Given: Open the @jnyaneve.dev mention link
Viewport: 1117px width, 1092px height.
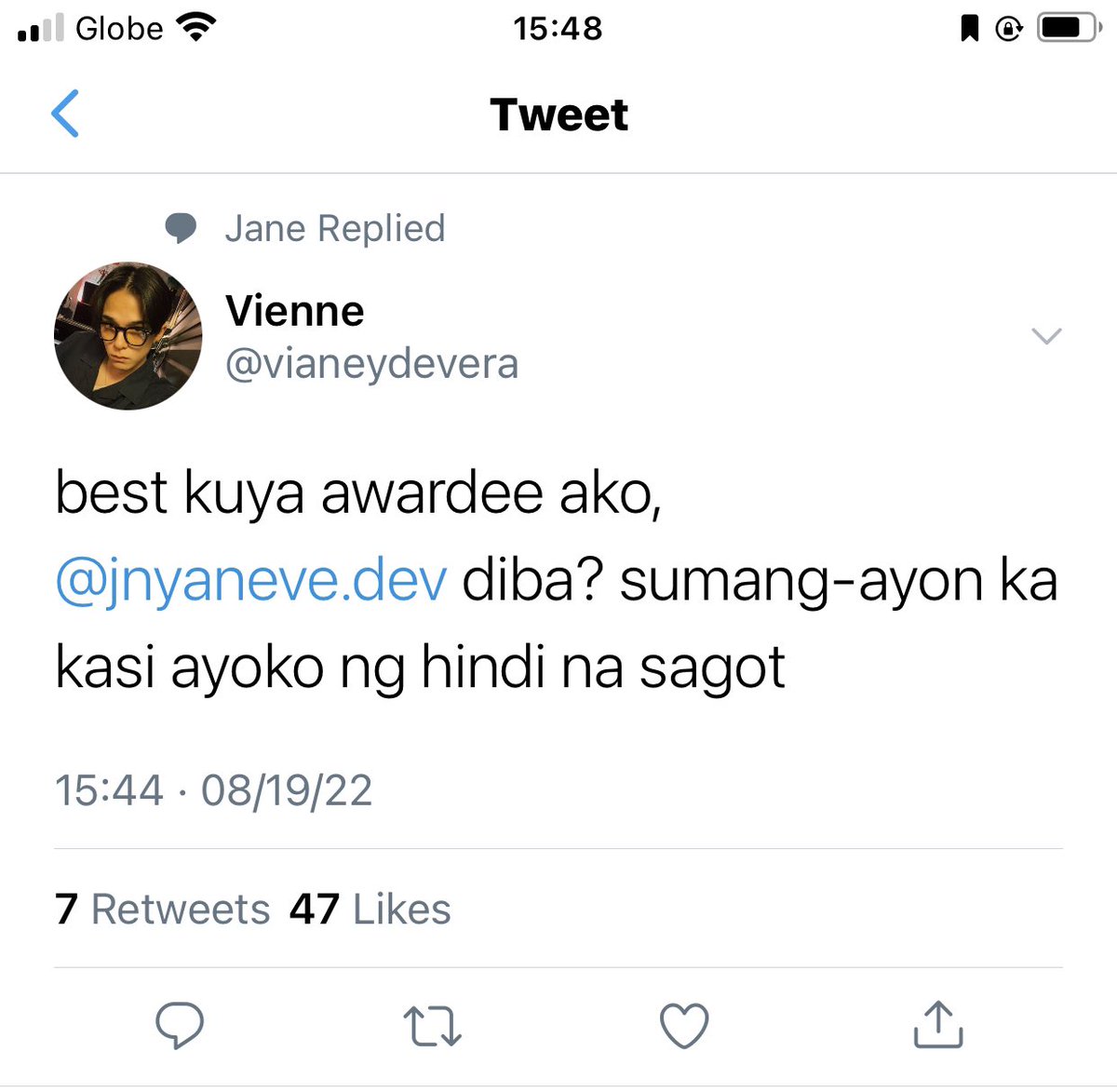Looking at the screenshot, I should coord(251,580).
